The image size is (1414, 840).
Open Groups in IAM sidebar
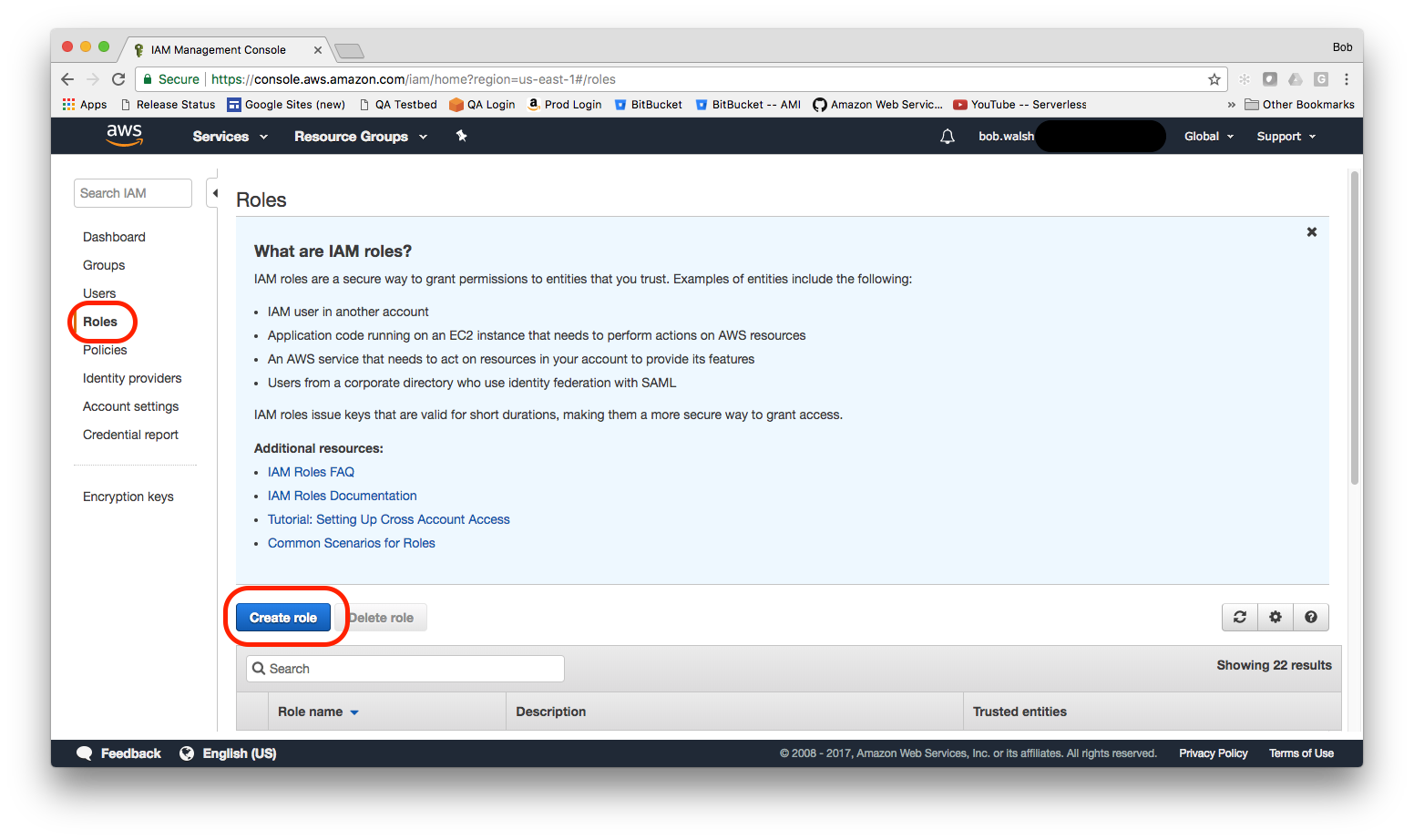pos(104,265)
